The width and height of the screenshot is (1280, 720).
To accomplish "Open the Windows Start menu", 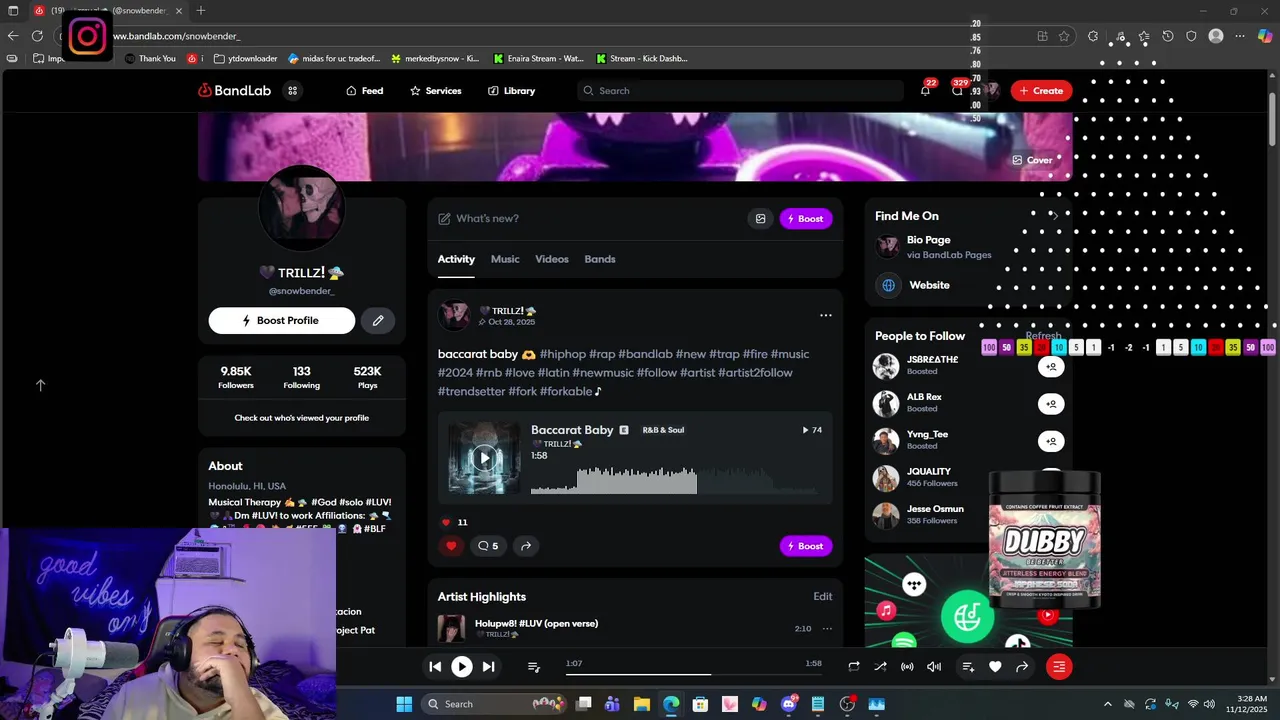I will [x=404, y=704].
